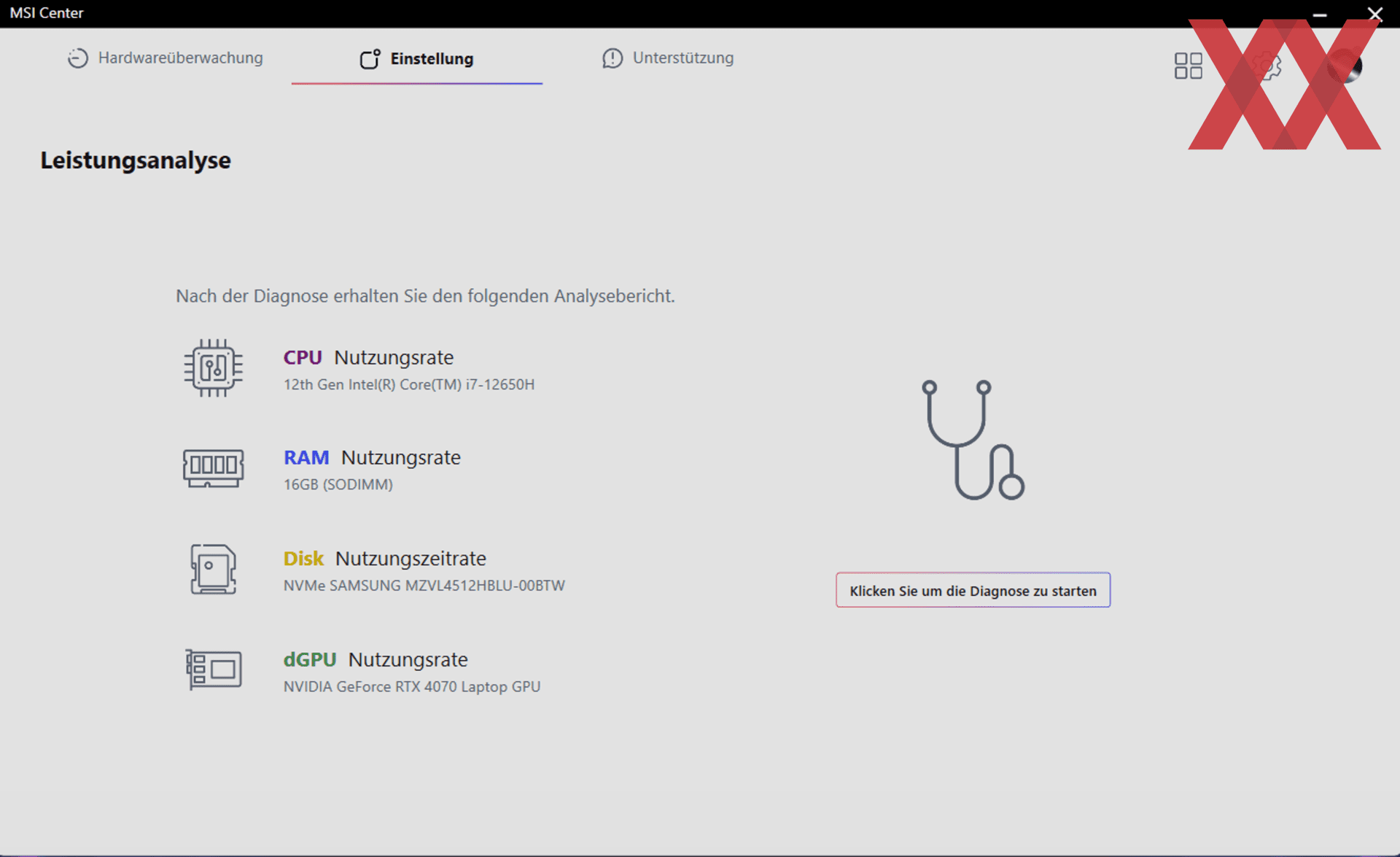The image size is (1400, 857).
Task: Select the RAM Nutzungsrate label
Action: point(372,457)
